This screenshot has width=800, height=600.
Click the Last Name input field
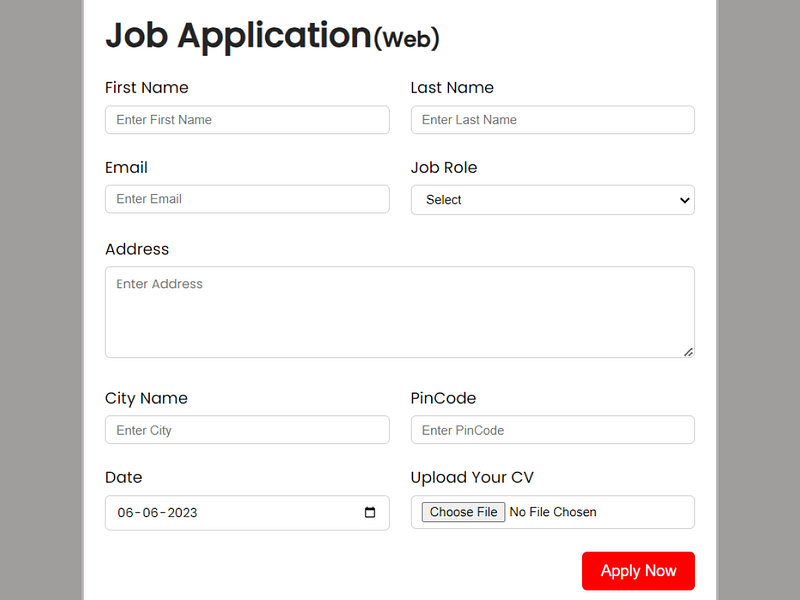[552, 119]
